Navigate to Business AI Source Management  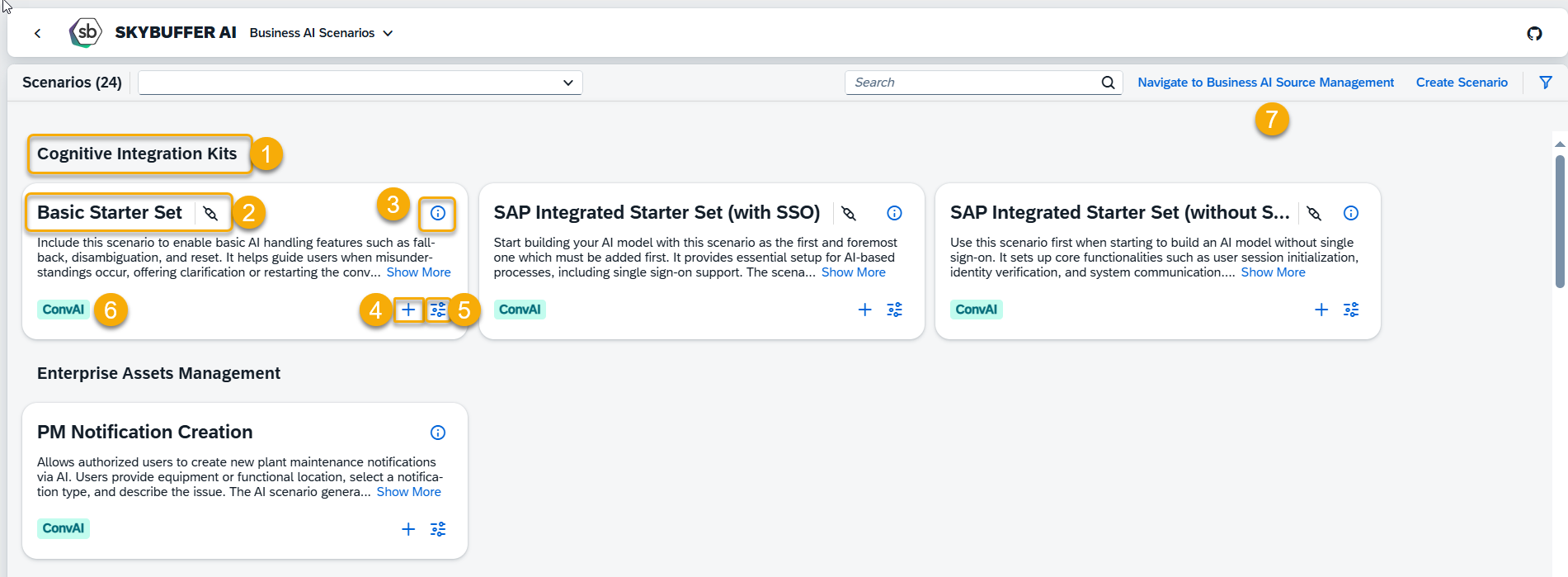click(1266, 83)
